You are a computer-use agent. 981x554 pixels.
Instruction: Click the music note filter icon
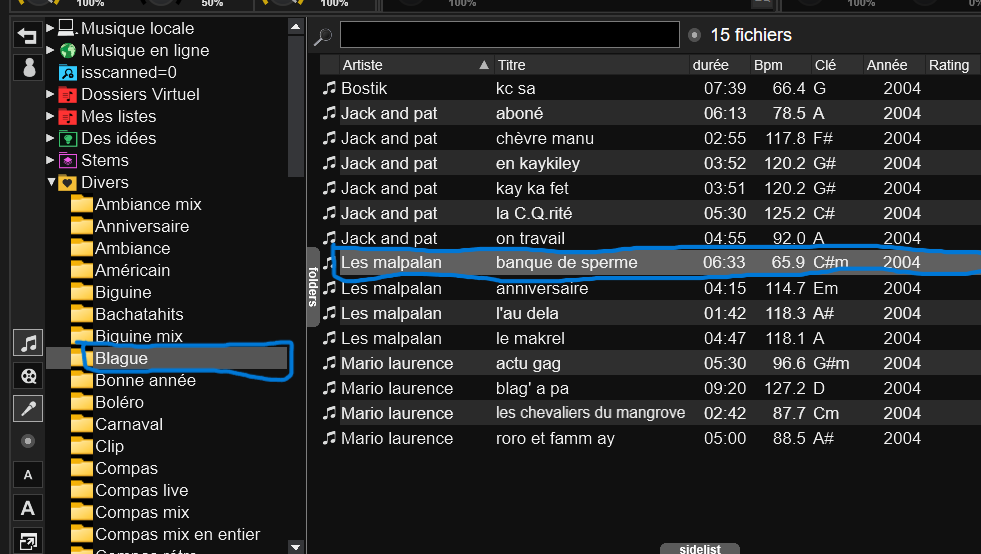tap(28, 343)
